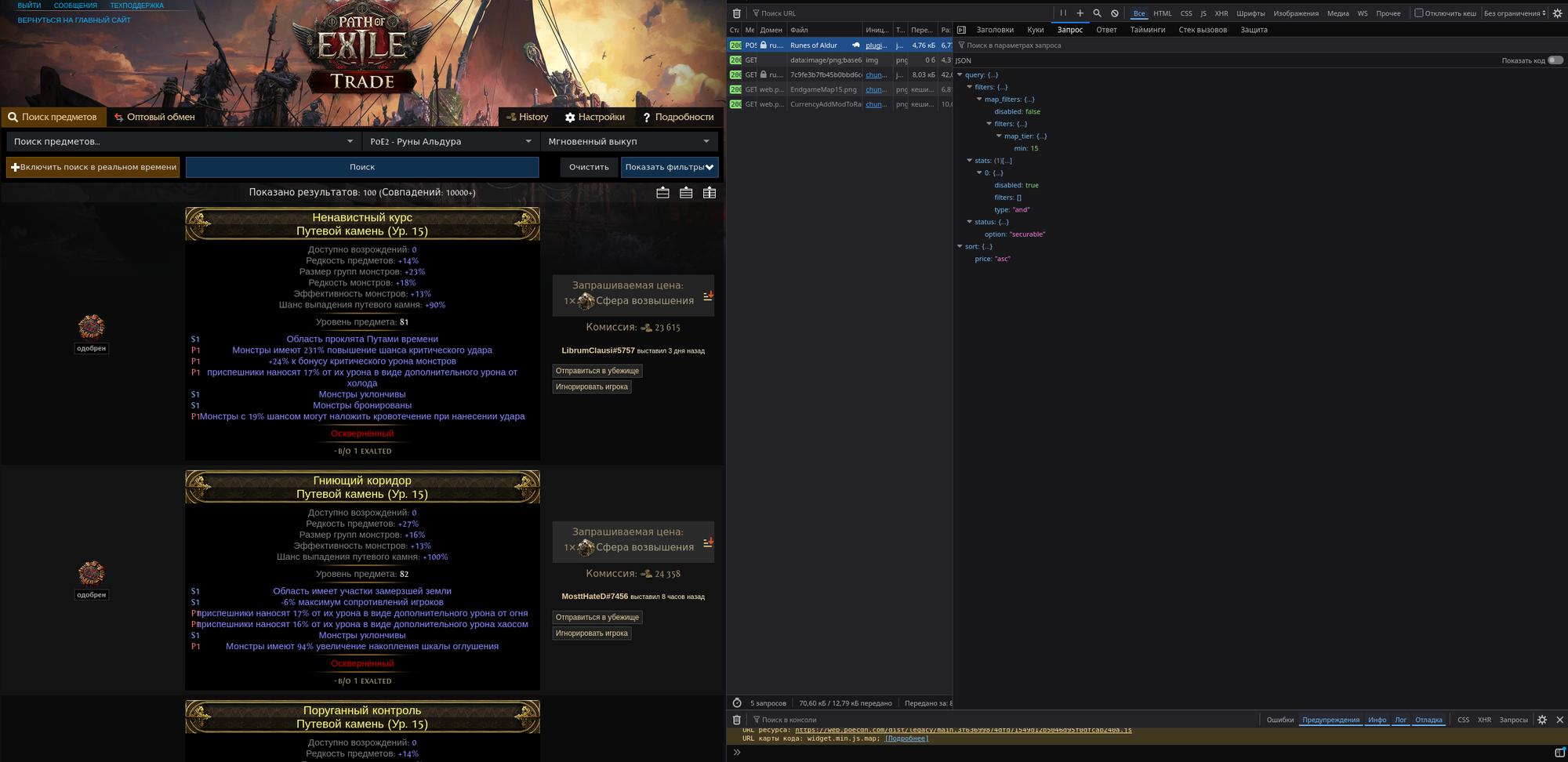
Task: Click Очистить to clear filters
Action: click(x=589, y=167)
